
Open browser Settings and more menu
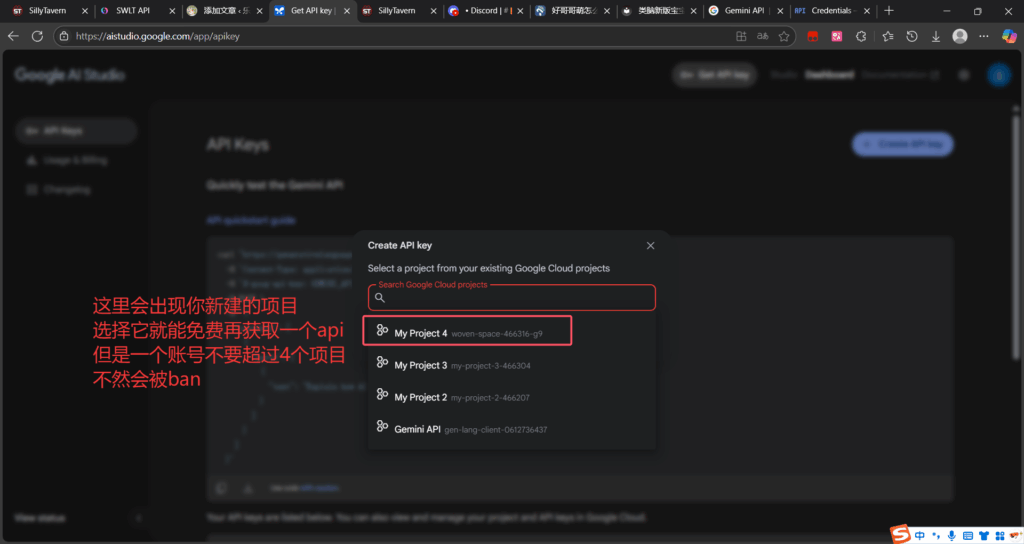pos(983,36)
